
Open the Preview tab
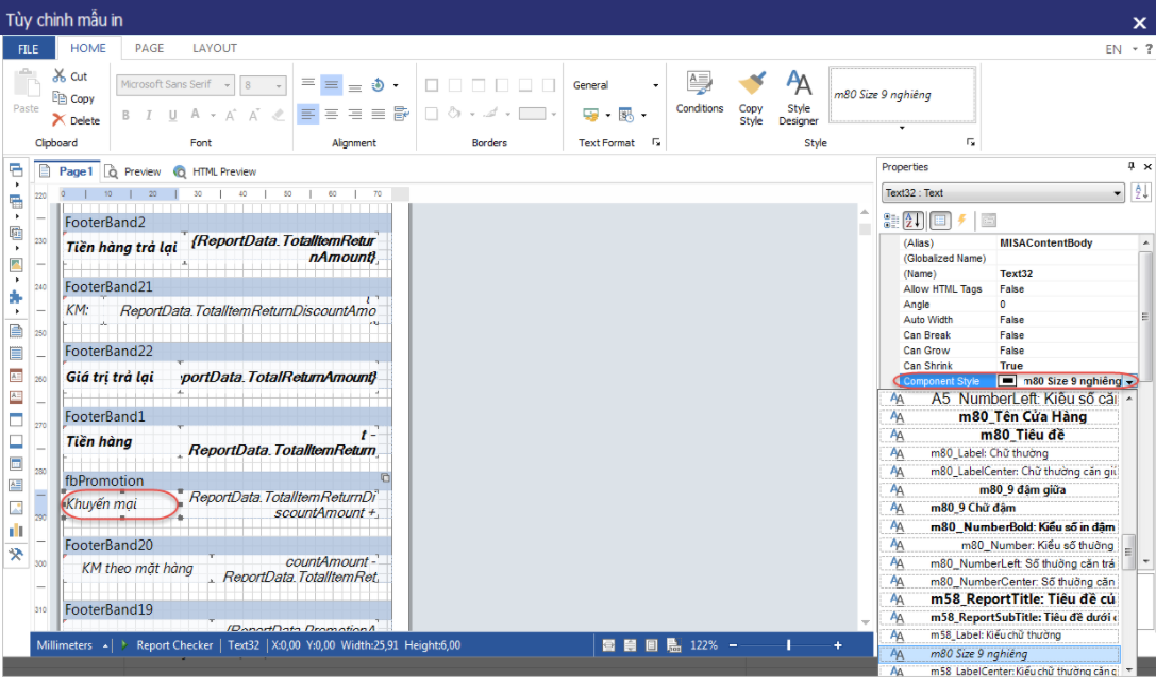click(133, 171)
